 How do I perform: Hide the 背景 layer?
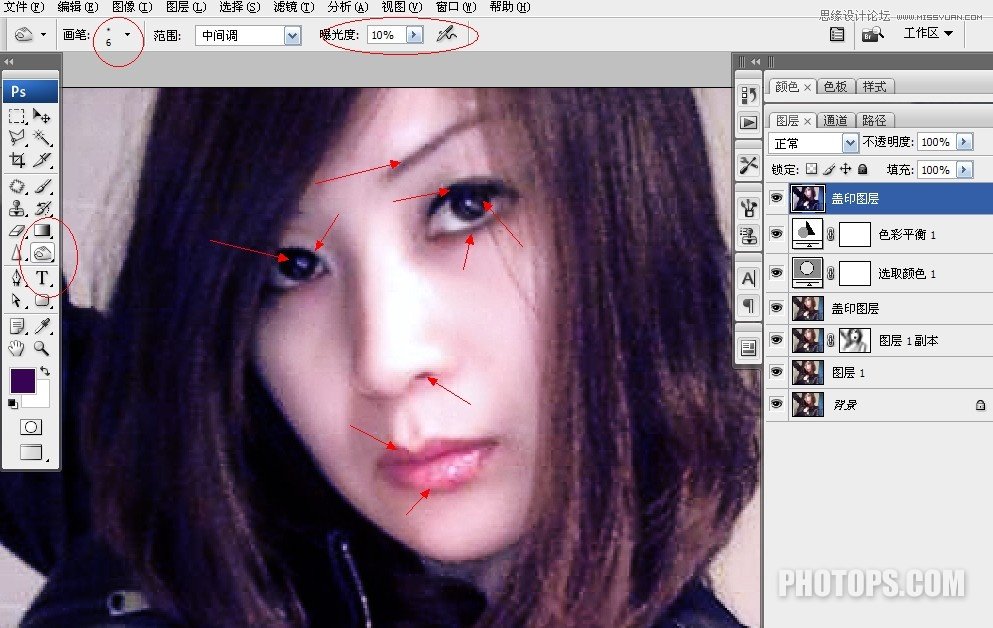coord(776,403)
